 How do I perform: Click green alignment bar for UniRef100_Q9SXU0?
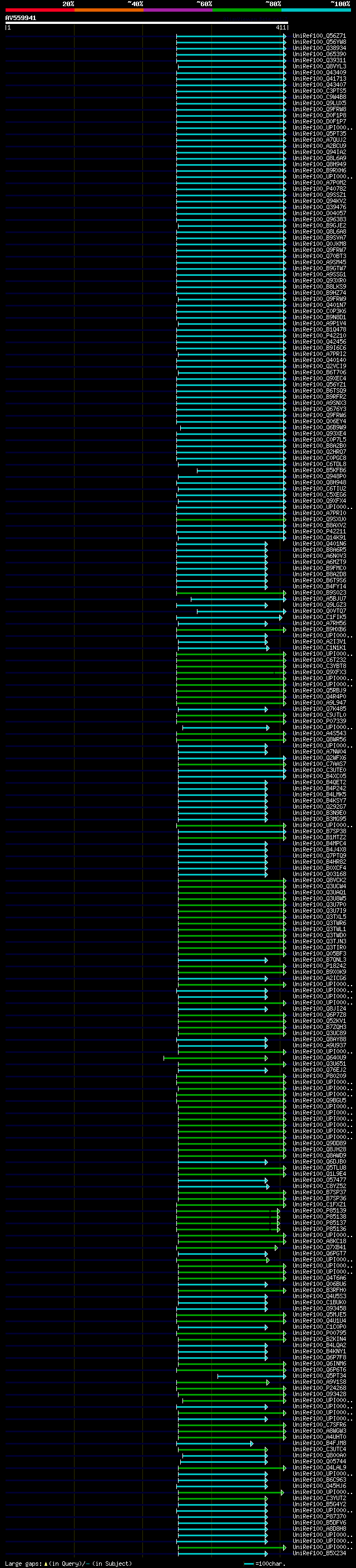pyautogui.click(x=231, y=519)
